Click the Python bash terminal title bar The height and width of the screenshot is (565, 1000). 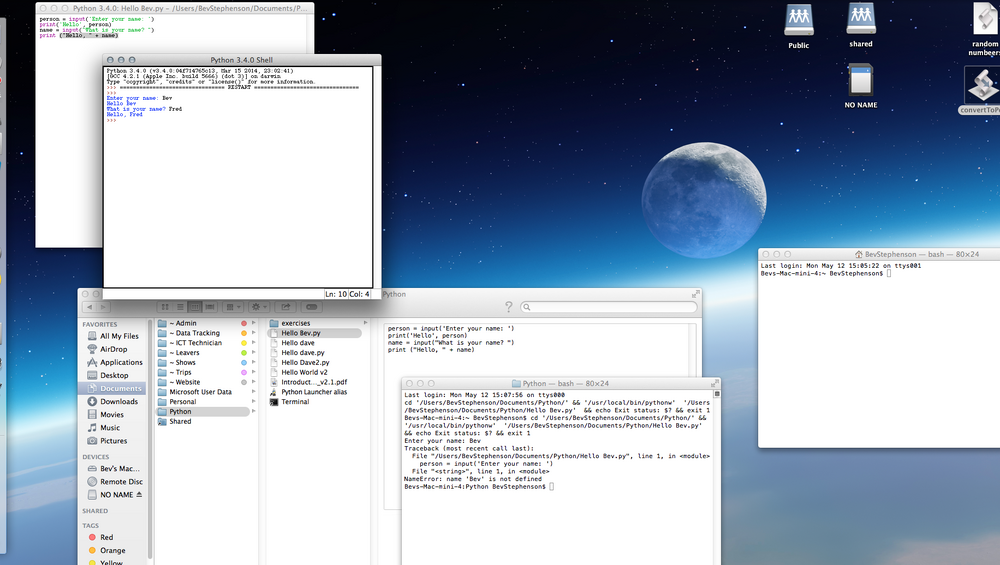pyautogui.click(x=561, y=383)
